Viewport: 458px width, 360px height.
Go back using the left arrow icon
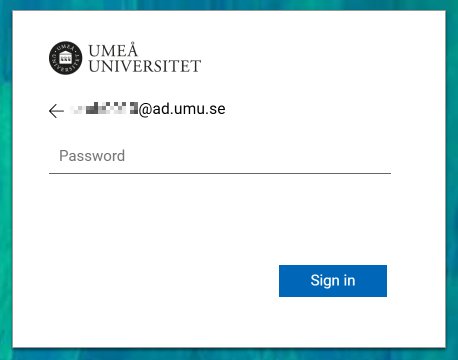(56, 111)
